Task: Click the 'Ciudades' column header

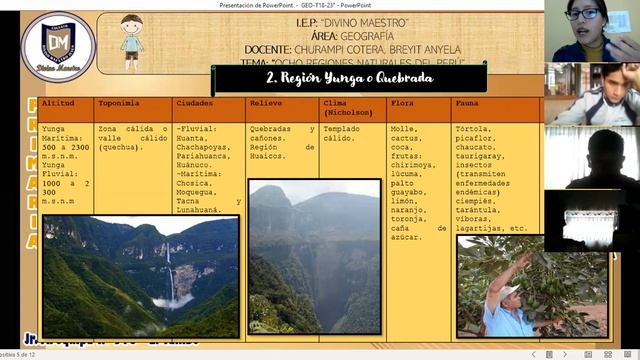Action: [209, 109]
